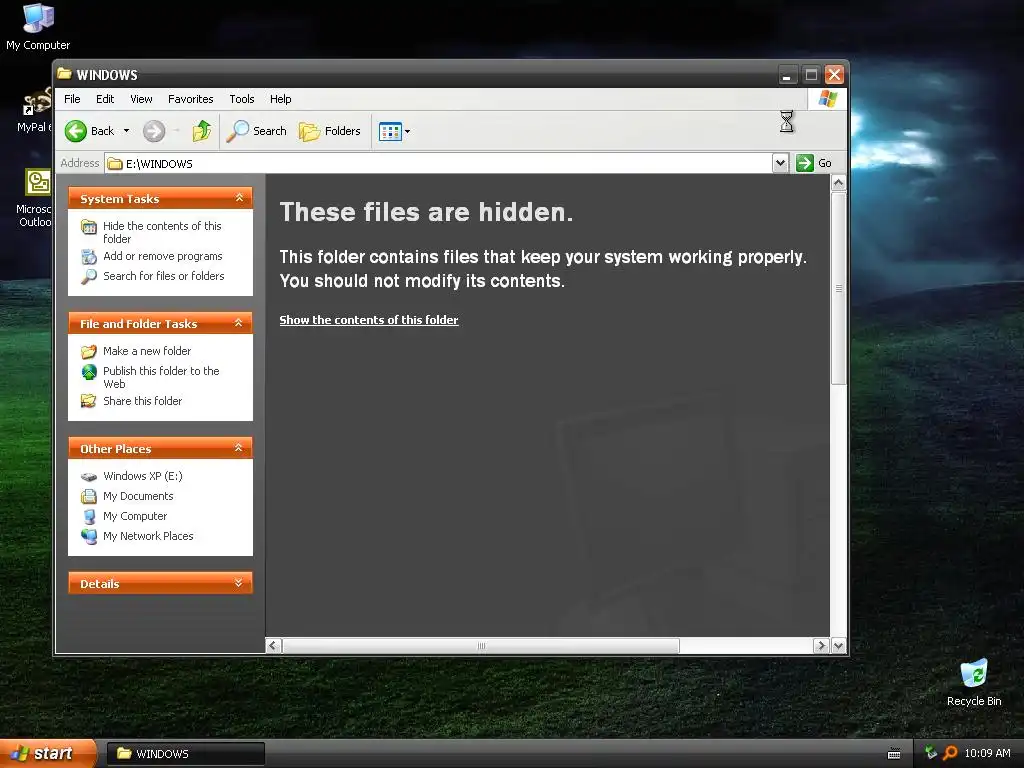Click Hide the contents of this folder
The image size is (1024, 768).
coord(162,232)
